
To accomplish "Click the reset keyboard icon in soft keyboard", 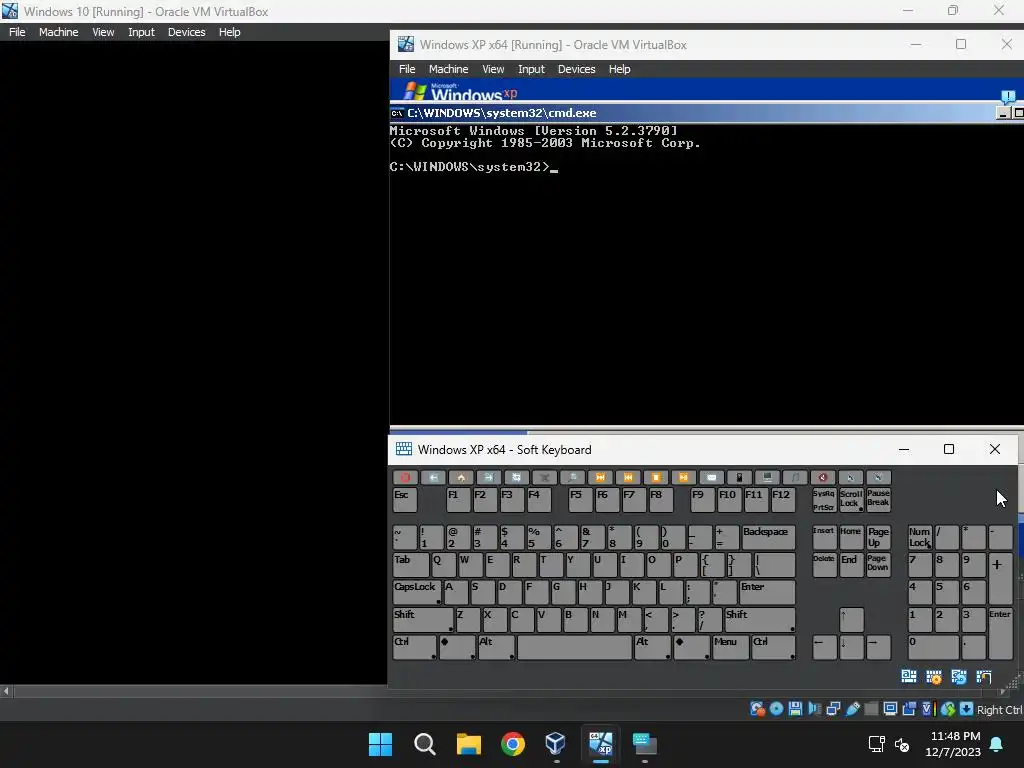I will click(959, 677).
